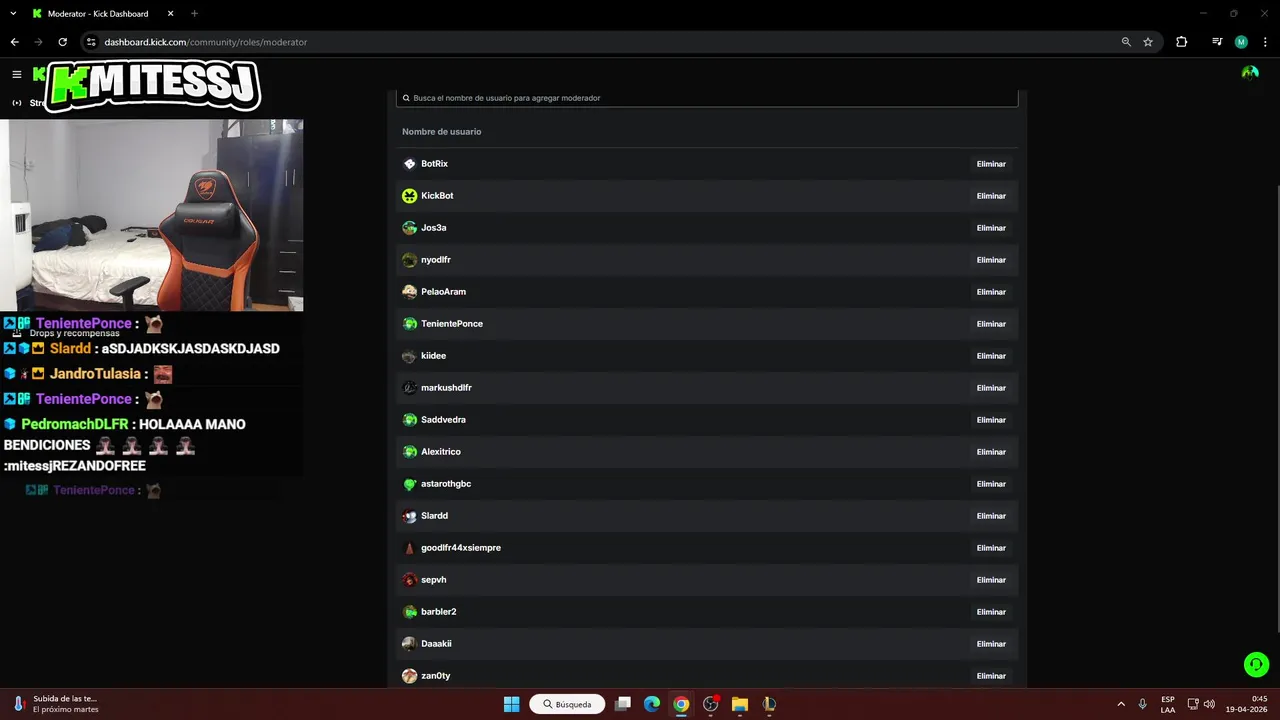Image resolution: width=1280 pixels, height=720 pixels.
Task: Open Microsoft Edge from the taskbar
Action: click(652, 704)
